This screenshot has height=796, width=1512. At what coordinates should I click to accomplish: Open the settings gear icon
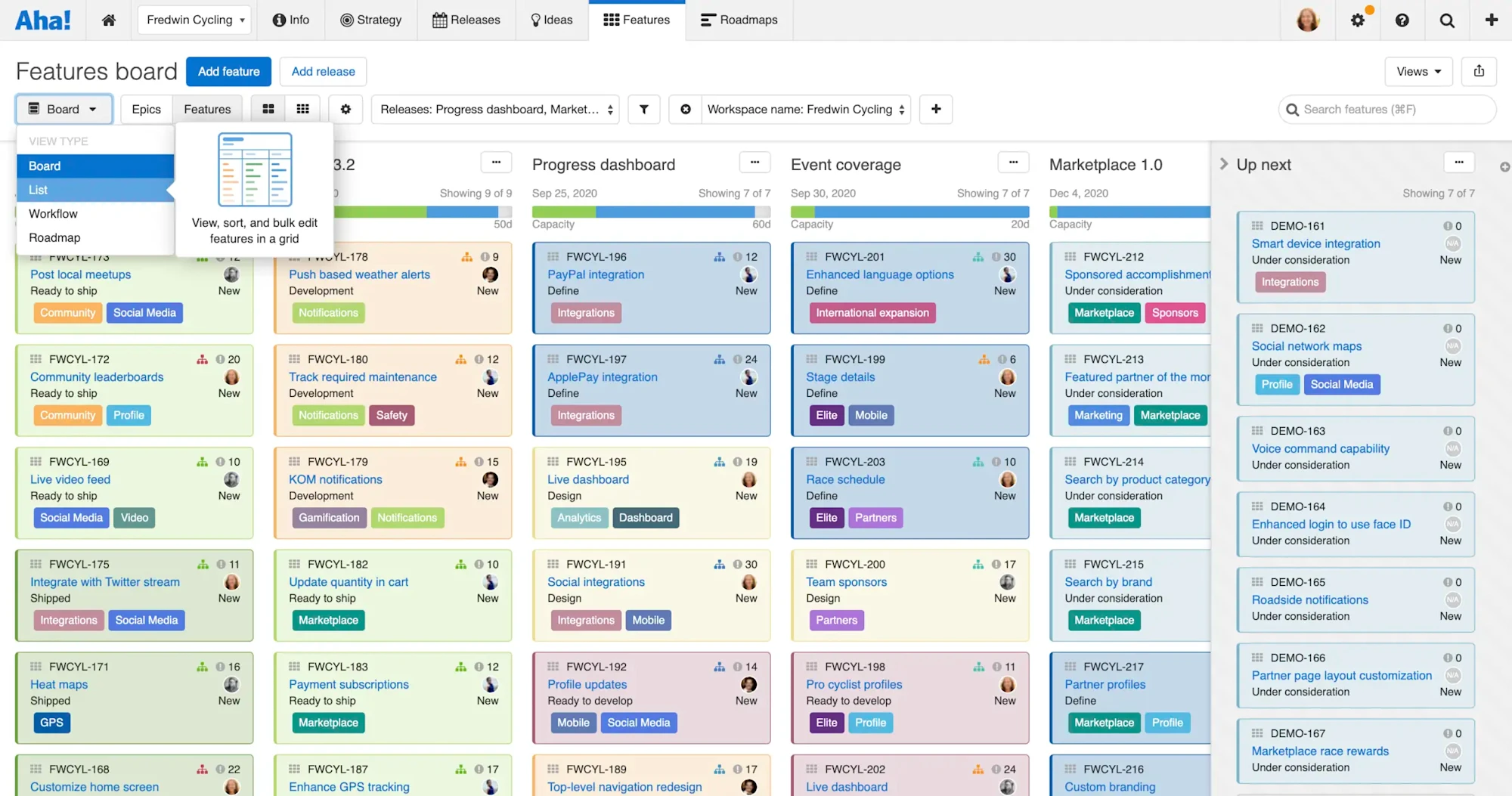[1358, 20]
